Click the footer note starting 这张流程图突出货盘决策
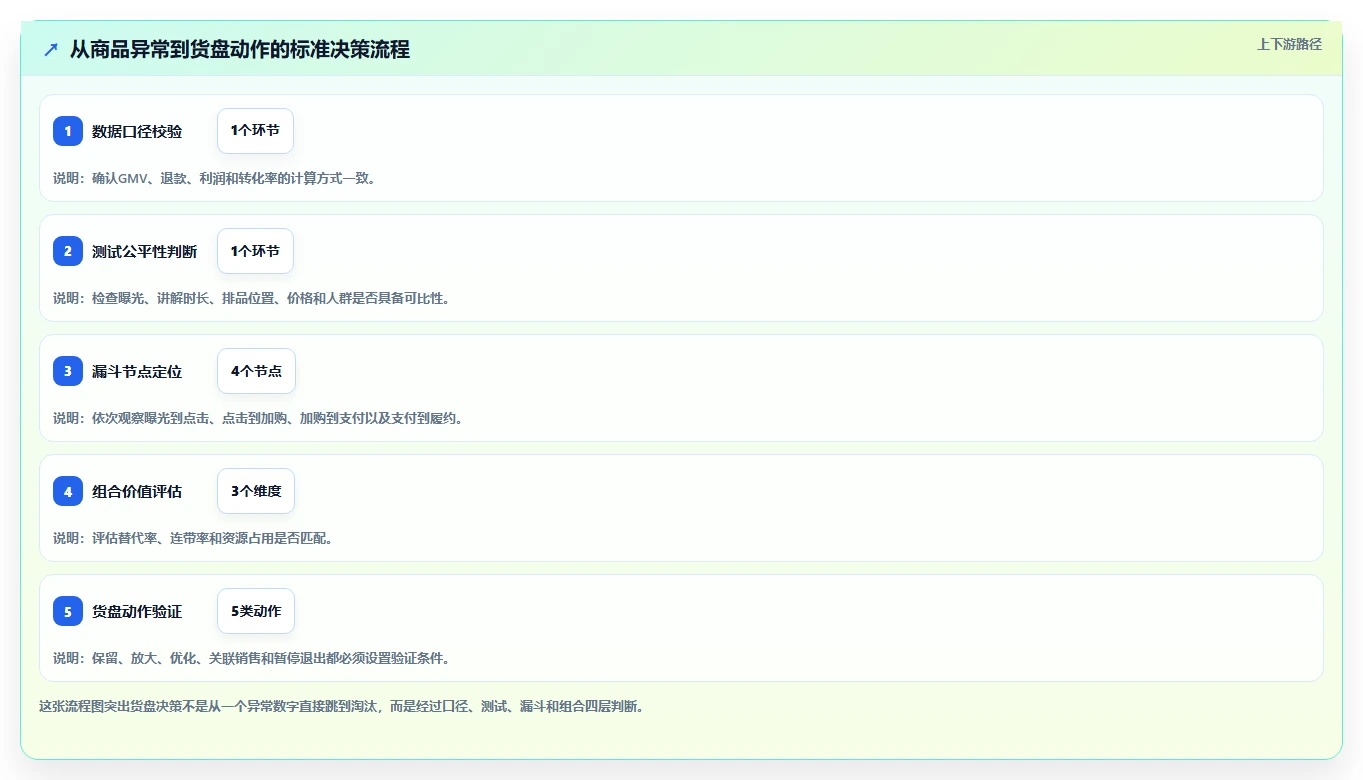This screenshot has width=1363, height=780. coord(341,706)
